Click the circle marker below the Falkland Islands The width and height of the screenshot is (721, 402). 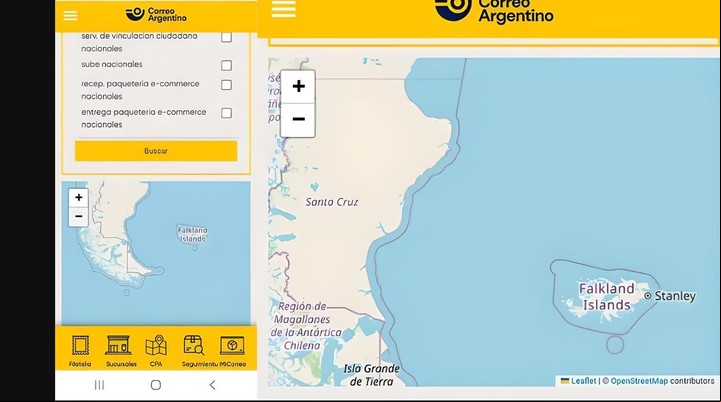[615, 345]
